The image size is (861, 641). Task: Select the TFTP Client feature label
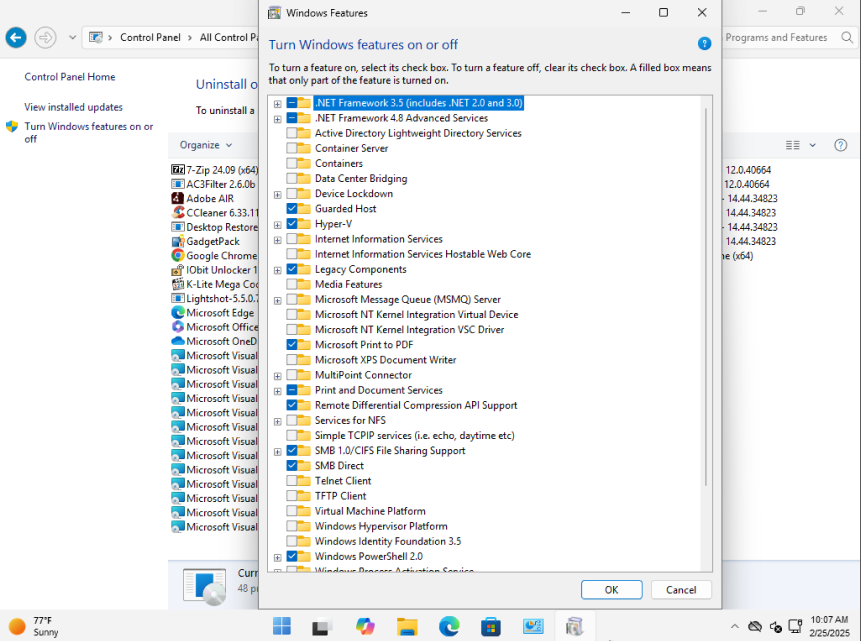click(x=340, y=496)
